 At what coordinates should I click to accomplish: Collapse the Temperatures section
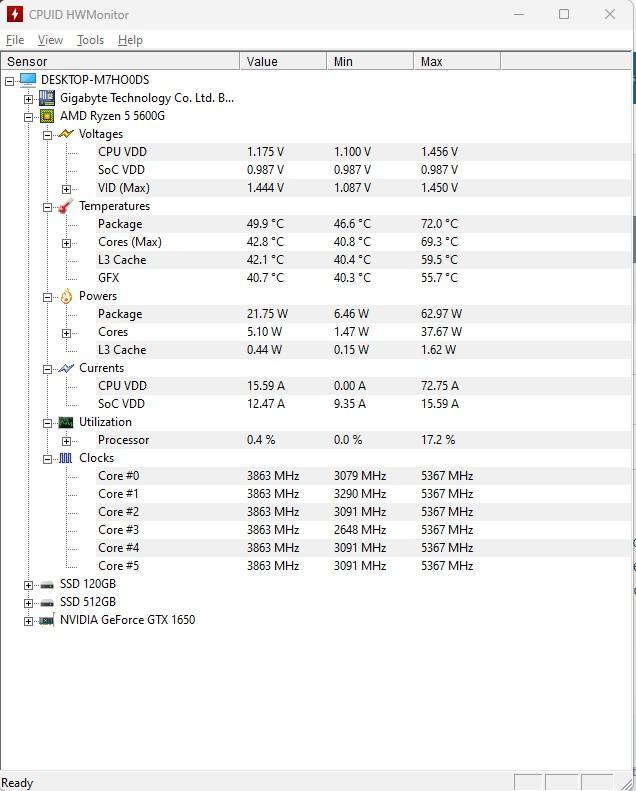[x=47, y=207]
